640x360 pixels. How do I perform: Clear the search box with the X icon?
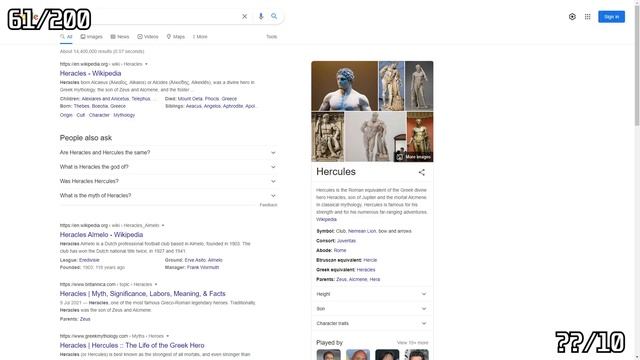pos(244,16)
